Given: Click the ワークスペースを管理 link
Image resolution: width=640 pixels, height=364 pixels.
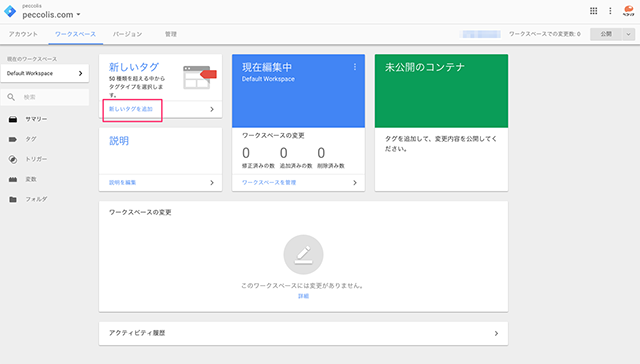Looking at the screenshot, I should (x=269, y=182).
